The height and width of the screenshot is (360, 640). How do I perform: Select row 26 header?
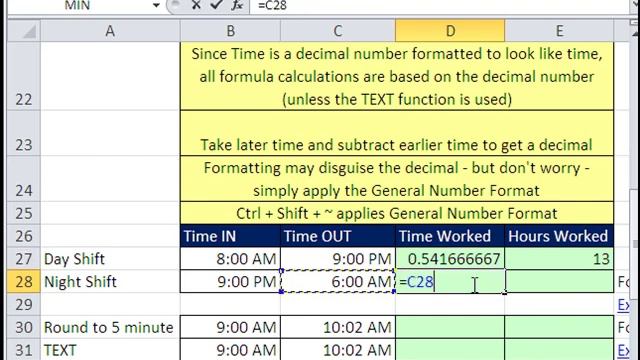(24, 236)
